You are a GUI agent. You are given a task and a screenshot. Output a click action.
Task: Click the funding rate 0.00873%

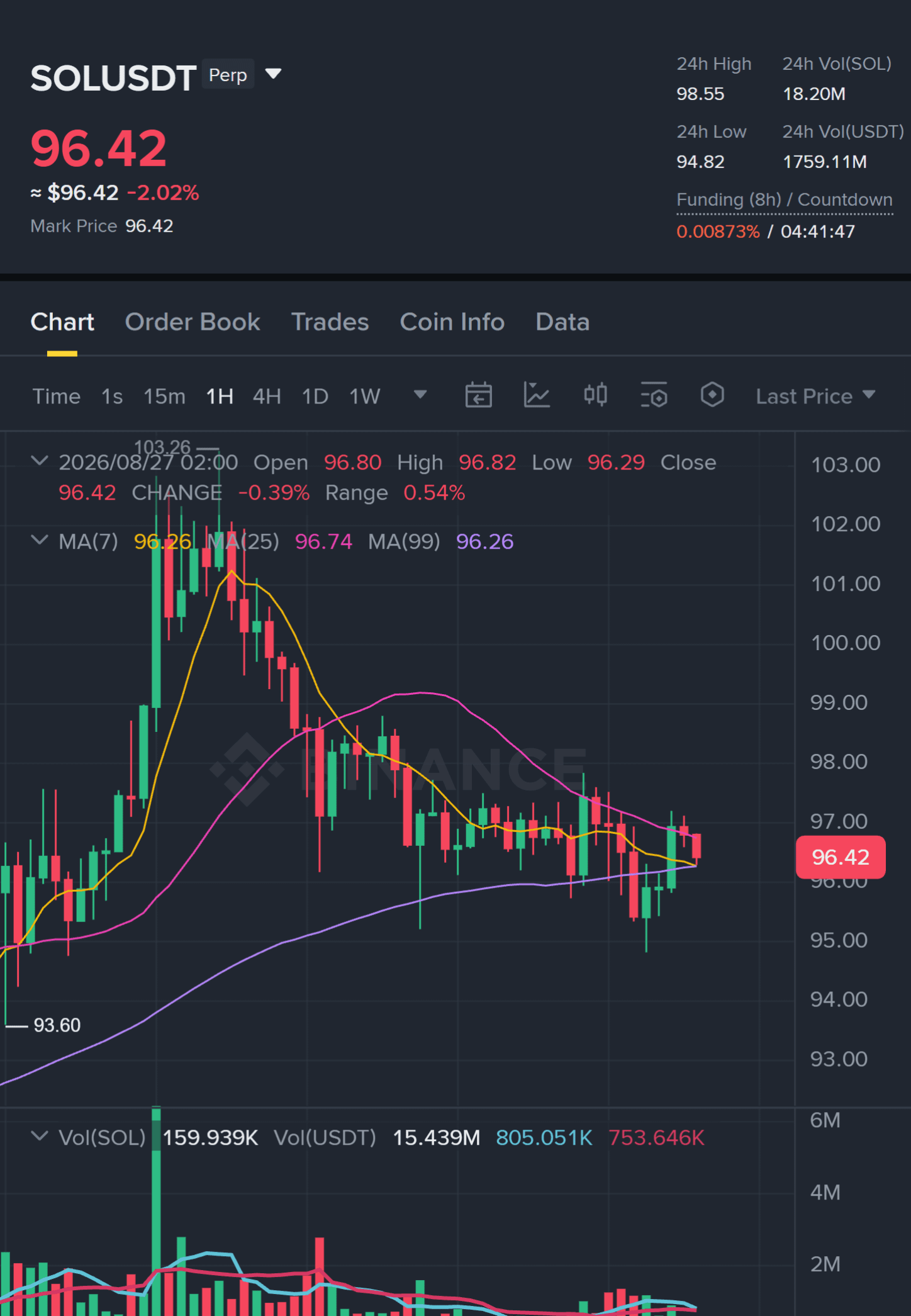(718, 232)
